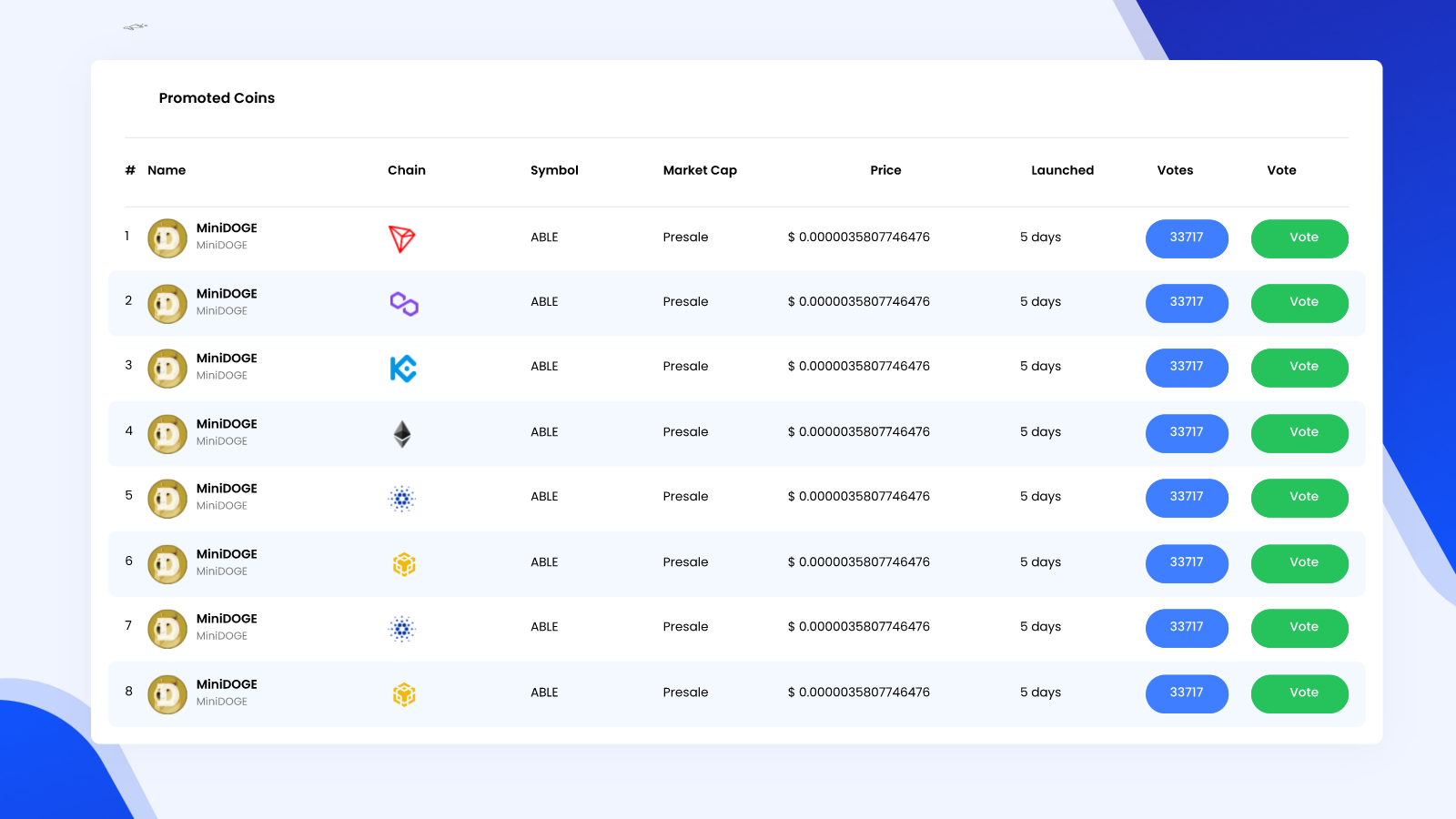Click the BNB chain icon in row 6
Screen dimensions: 1456x819
[x=404, y=564]
